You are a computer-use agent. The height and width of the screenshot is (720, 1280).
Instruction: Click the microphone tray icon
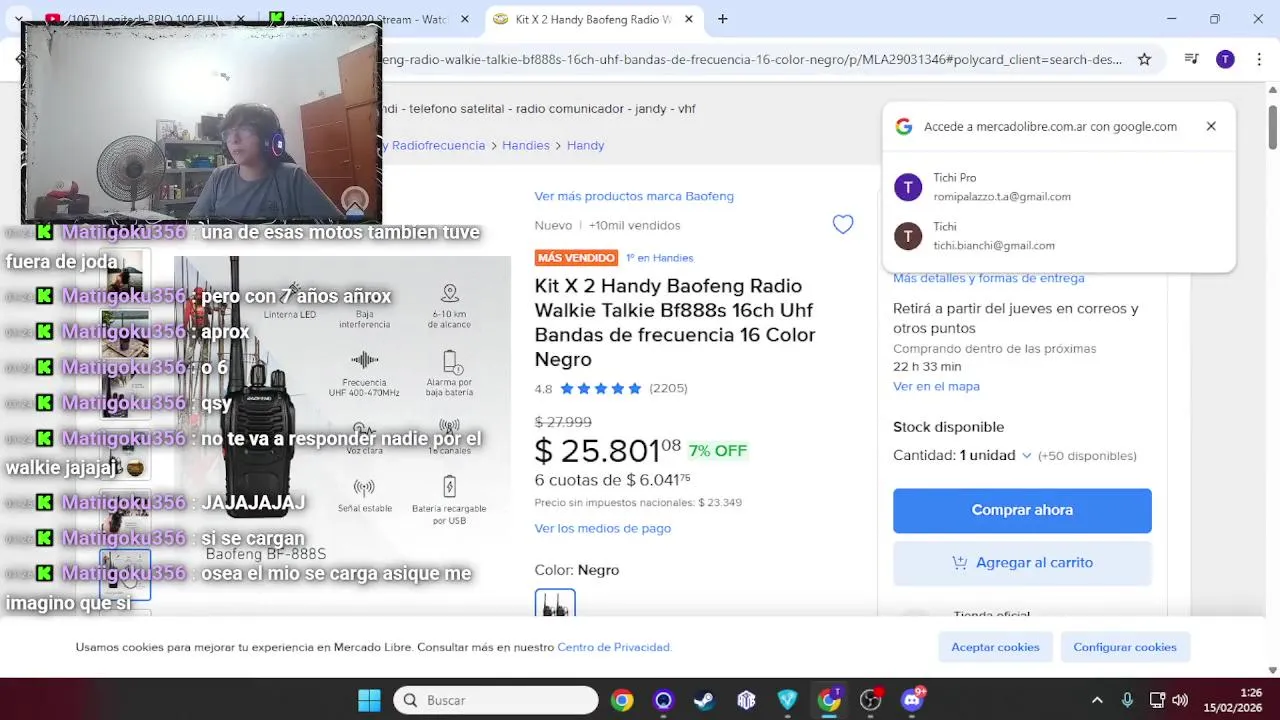pyautogui.click(x=1127, y=700)
